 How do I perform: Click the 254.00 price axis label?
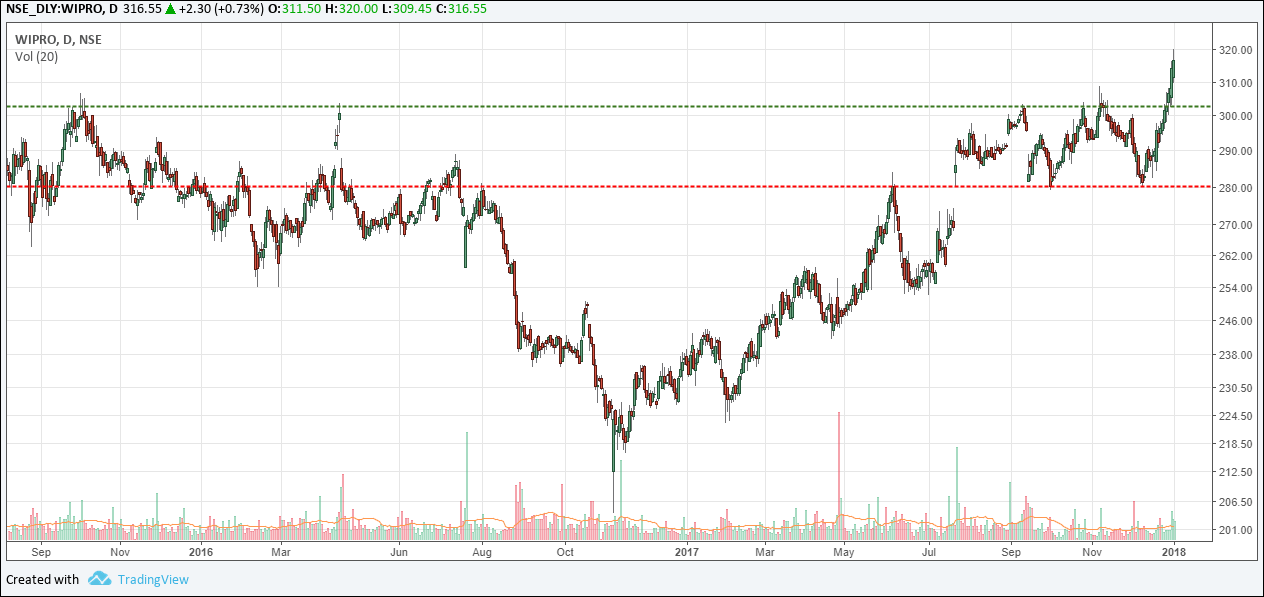click(1238, 288)
